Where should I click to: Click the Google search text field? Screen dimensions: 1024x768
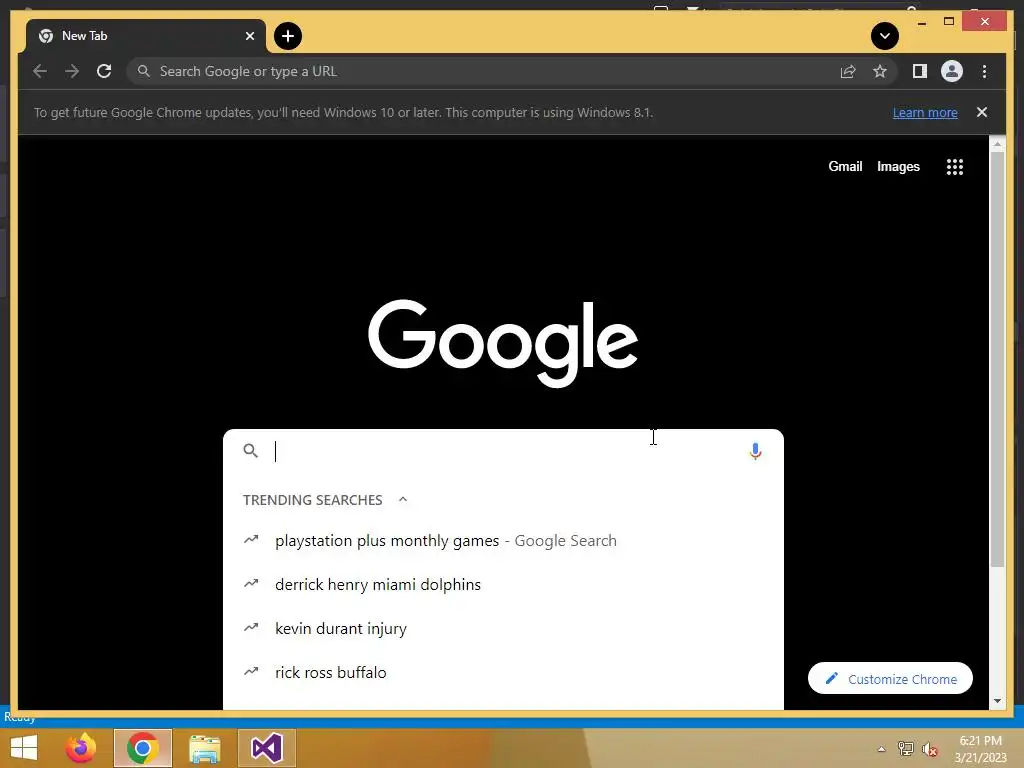click(x=503, y=451)
